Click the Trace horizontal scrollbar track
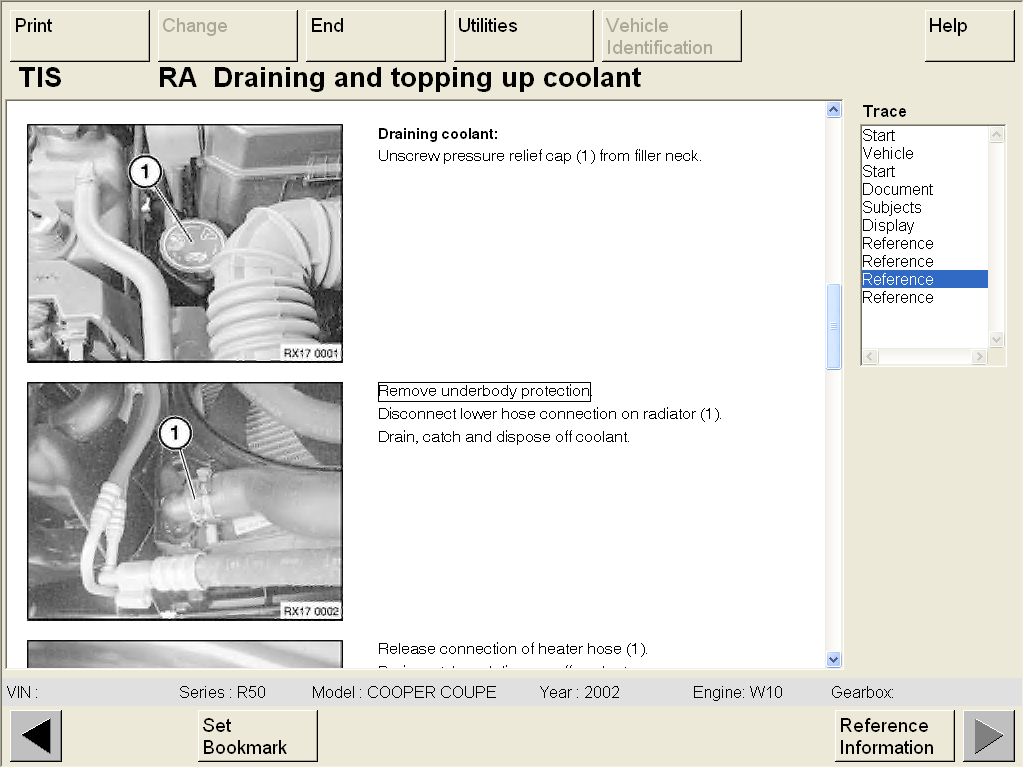Viewport: 1024px width, 768px height. click(924, 357)
